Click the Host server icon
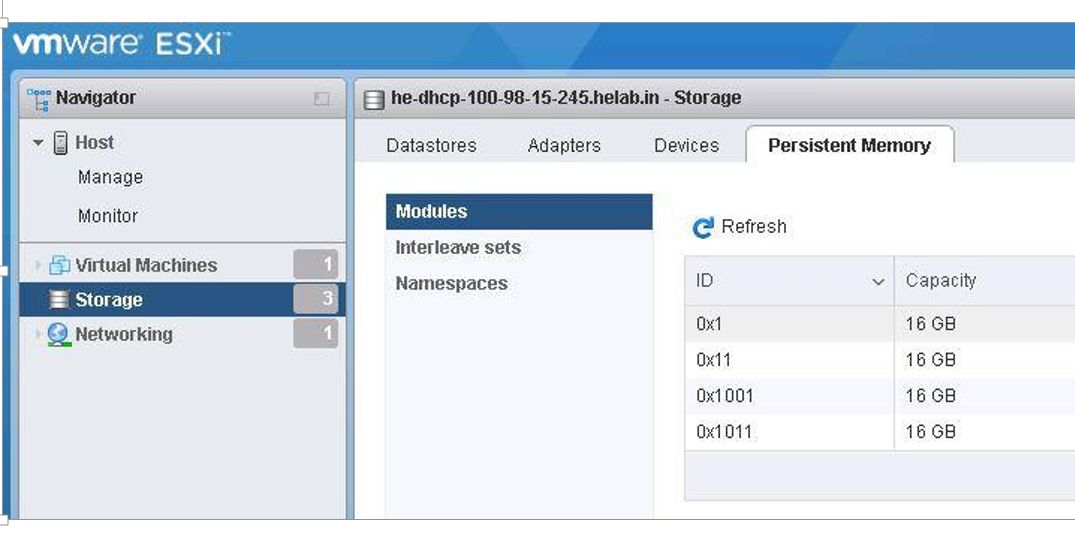This screenshot has height=540, width=1075. click(x=60, y=143)
